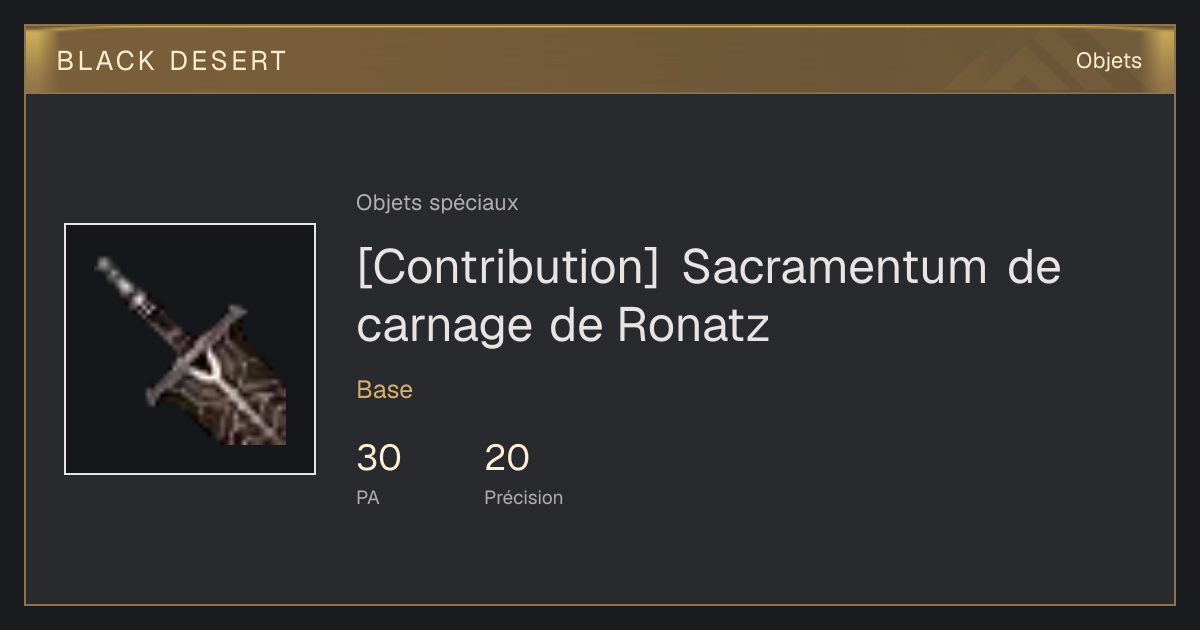Click the word [Contribution] in the title
Viewport: 1200px width, 630px height.
(x=508, y=267)
